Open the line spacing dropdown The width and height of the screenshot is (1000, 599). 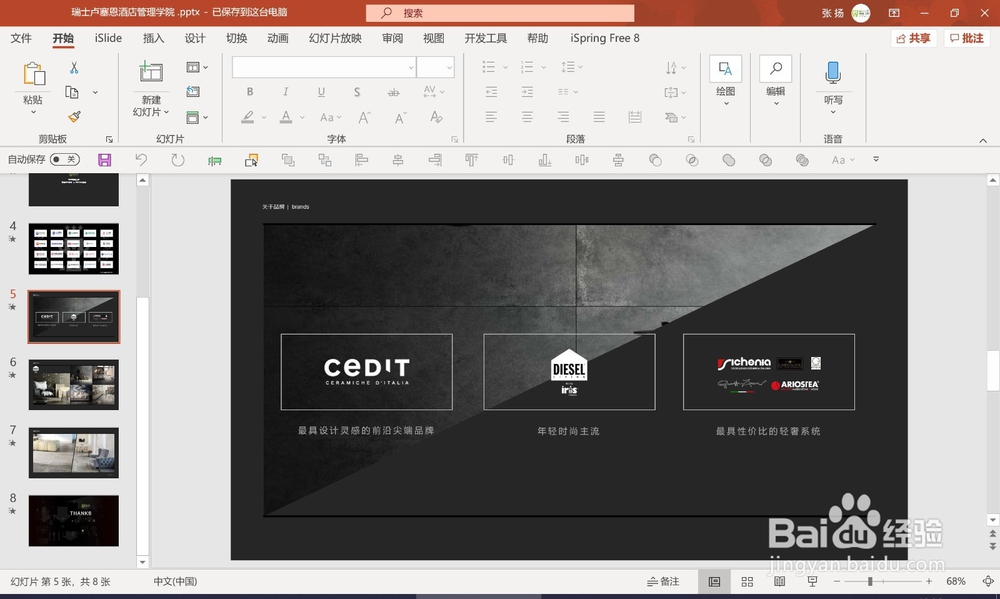[x=571, y=67]
